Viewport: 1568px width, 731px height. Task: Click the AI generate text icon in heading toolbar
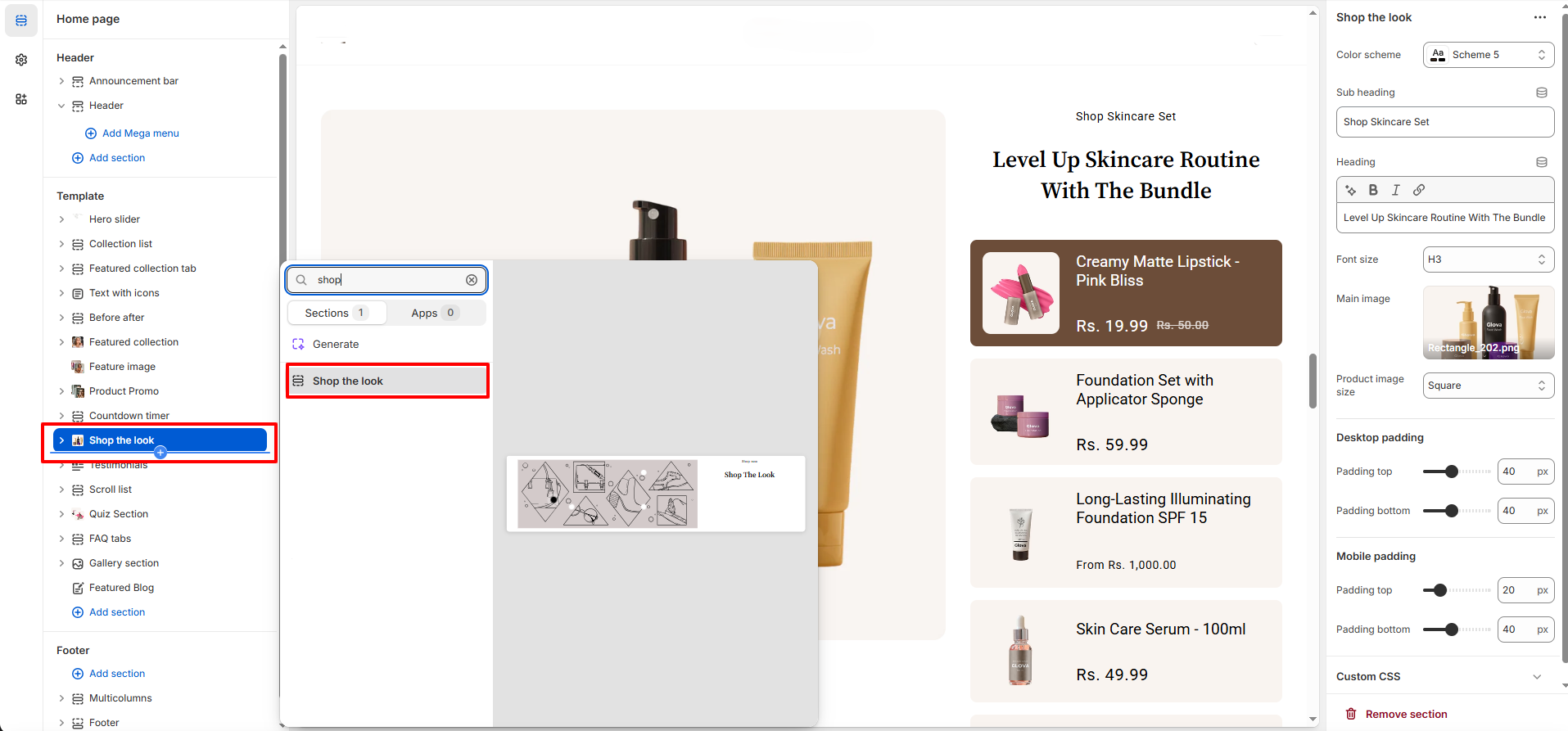[1351, 190]
